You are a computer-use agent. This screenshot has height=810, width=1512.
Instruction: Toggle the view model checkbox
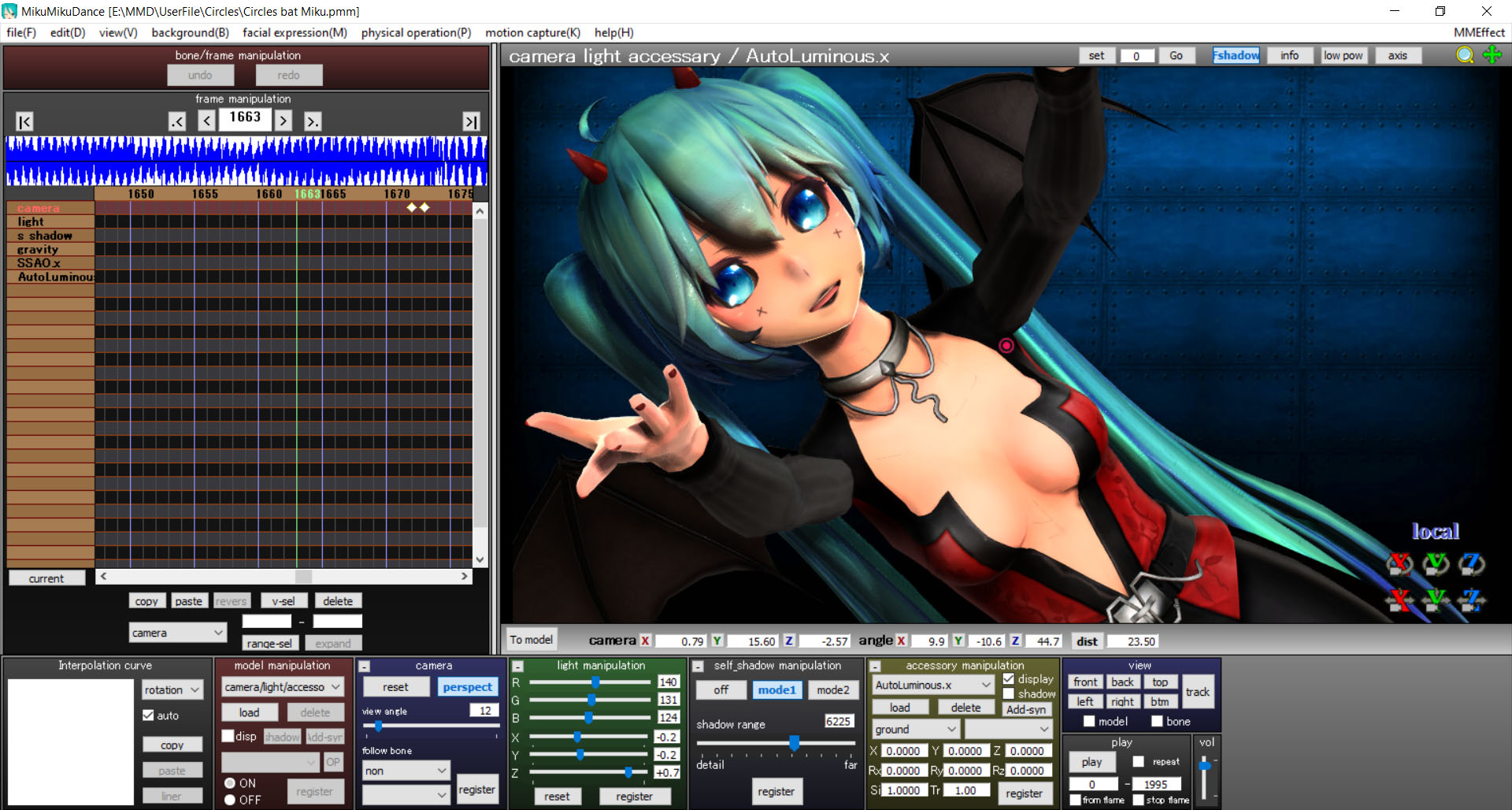point(1089,721)
